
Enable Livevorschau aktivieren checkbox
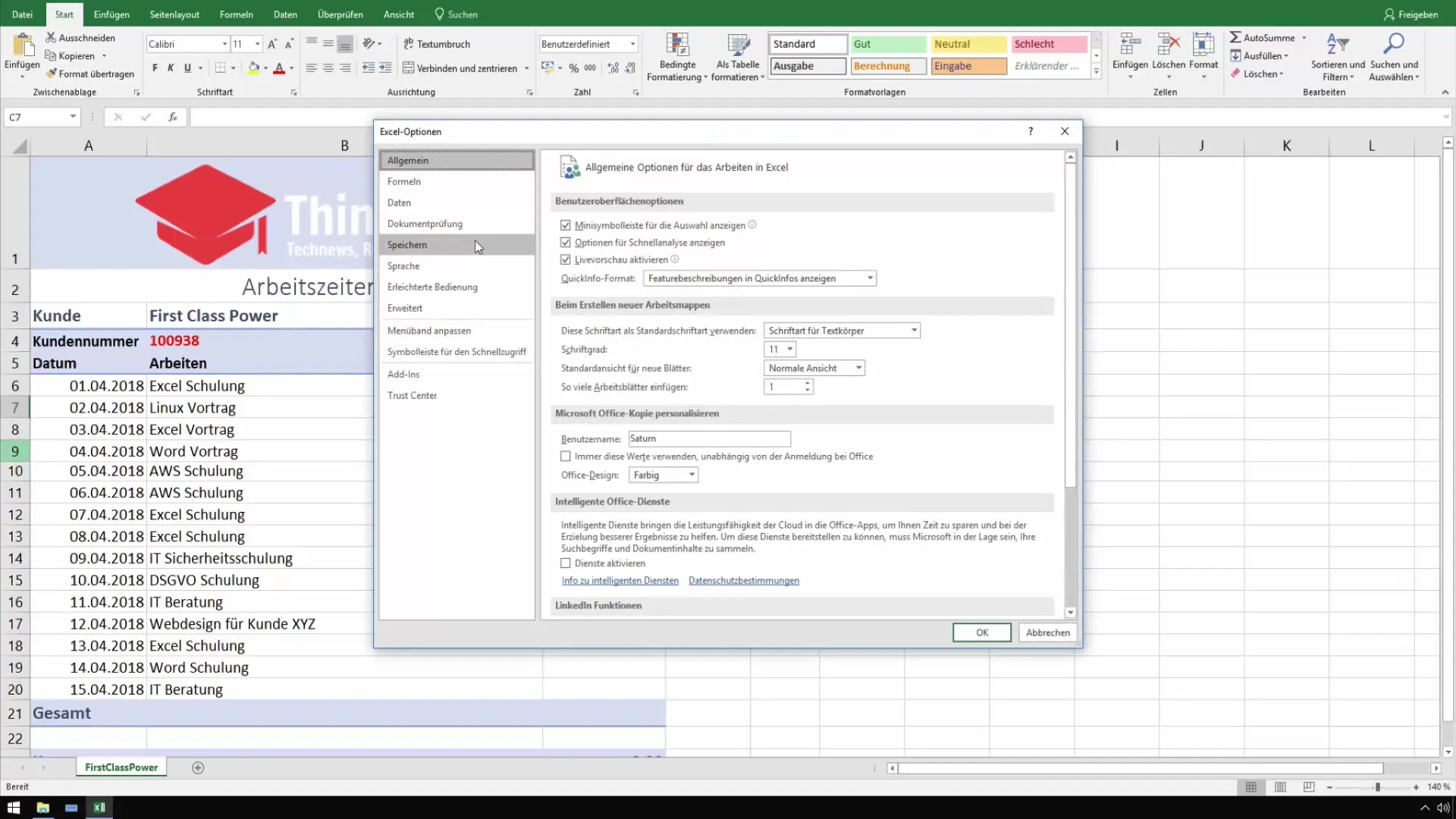tap(565, 259)
